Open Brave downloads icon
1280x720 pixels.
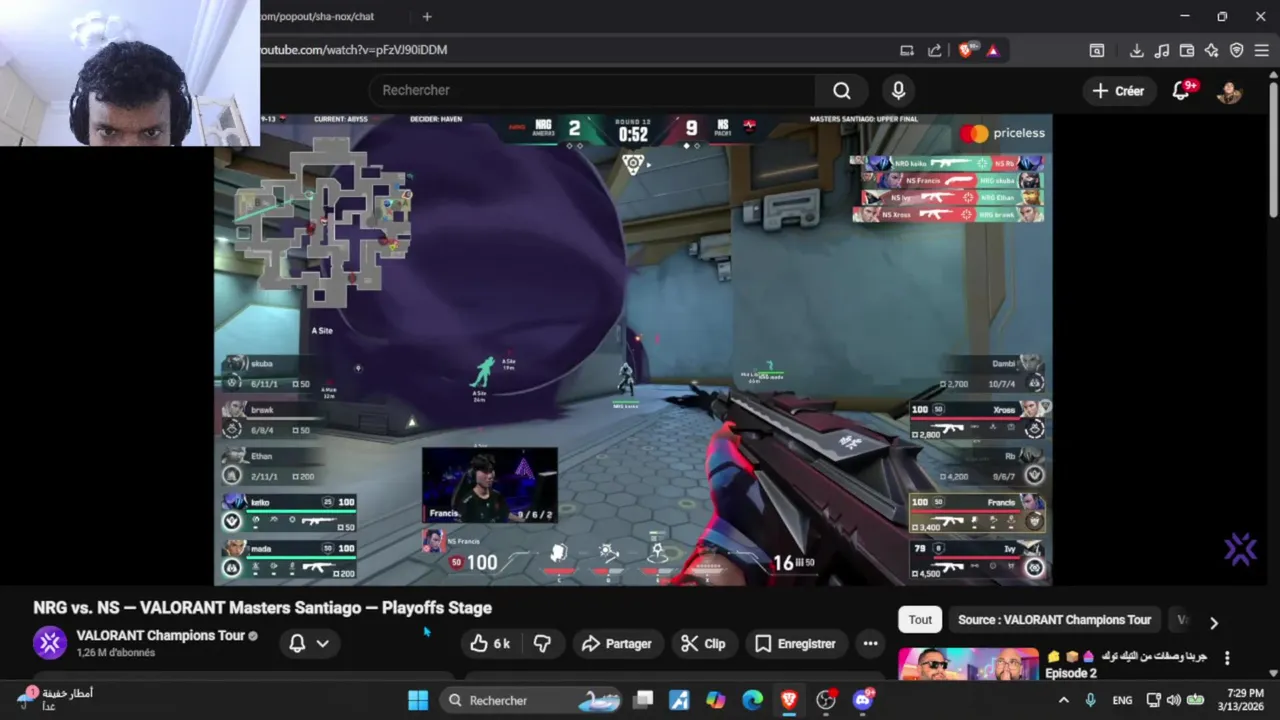tap(1137, 50)
